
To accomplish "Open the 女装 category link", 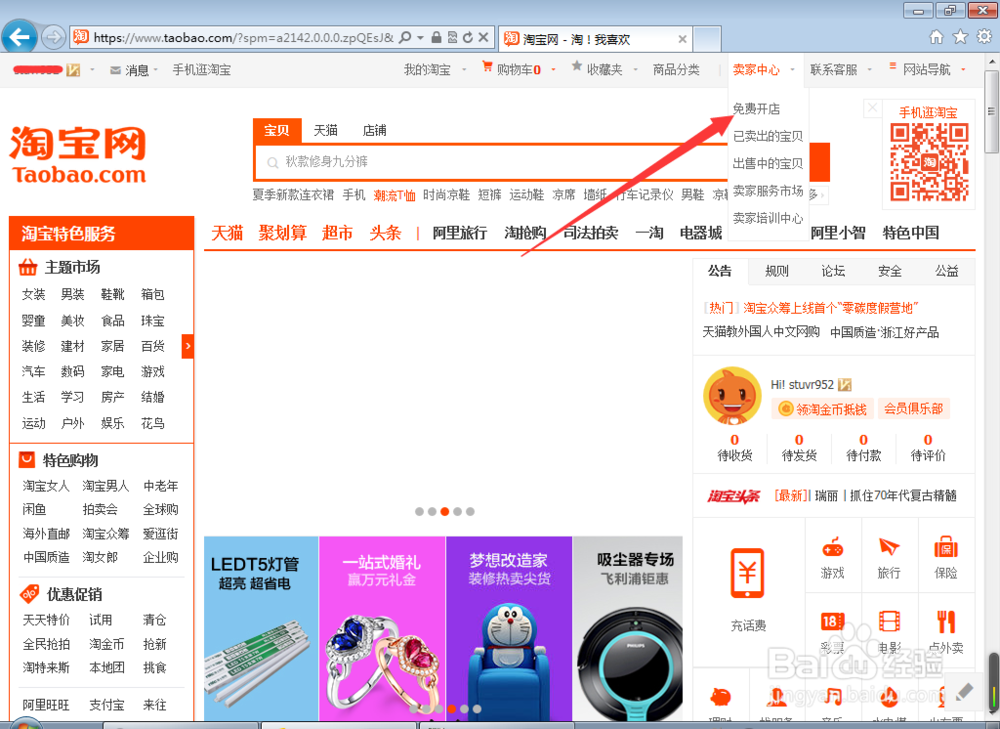I will click(33, 295).
